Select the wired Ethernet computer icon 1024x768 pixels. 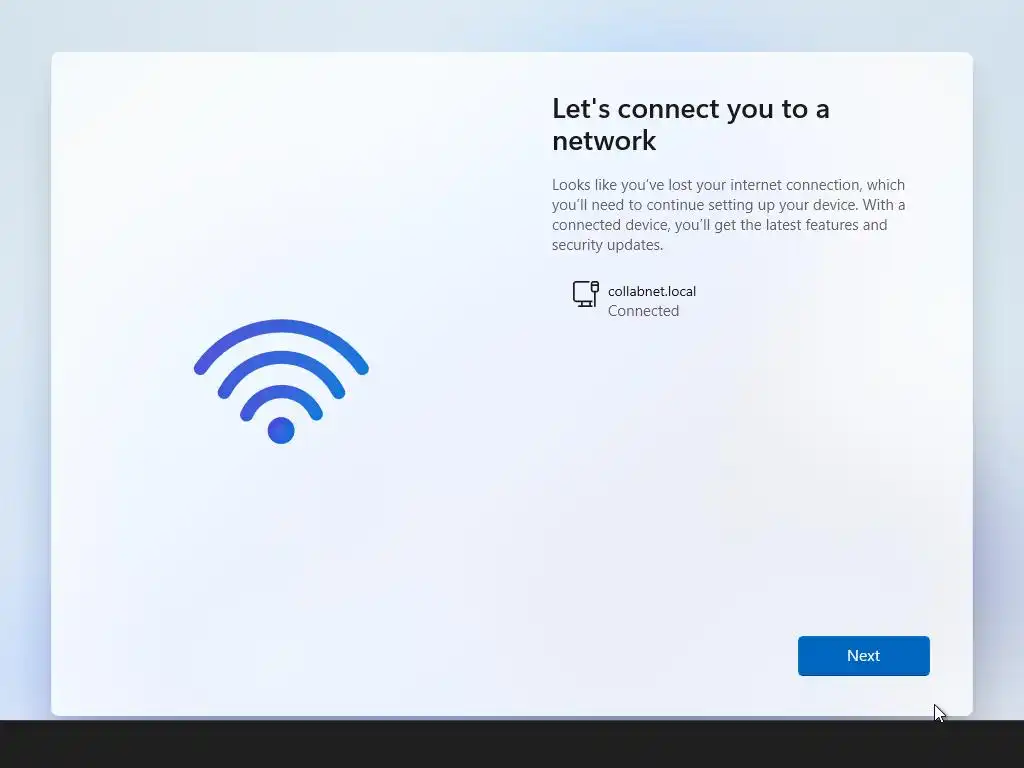586,294
